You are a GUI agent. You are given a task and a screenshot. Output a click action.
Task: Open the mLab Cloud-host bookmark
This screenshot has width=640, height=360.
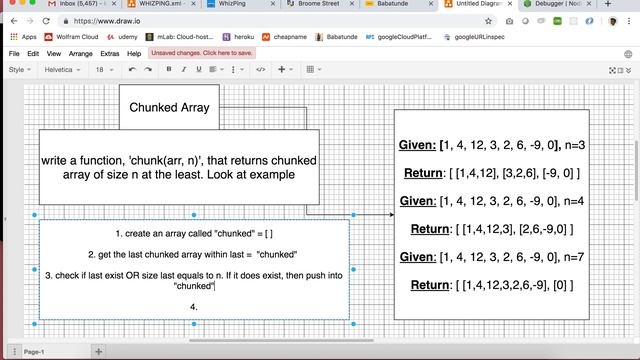(180, 37)
